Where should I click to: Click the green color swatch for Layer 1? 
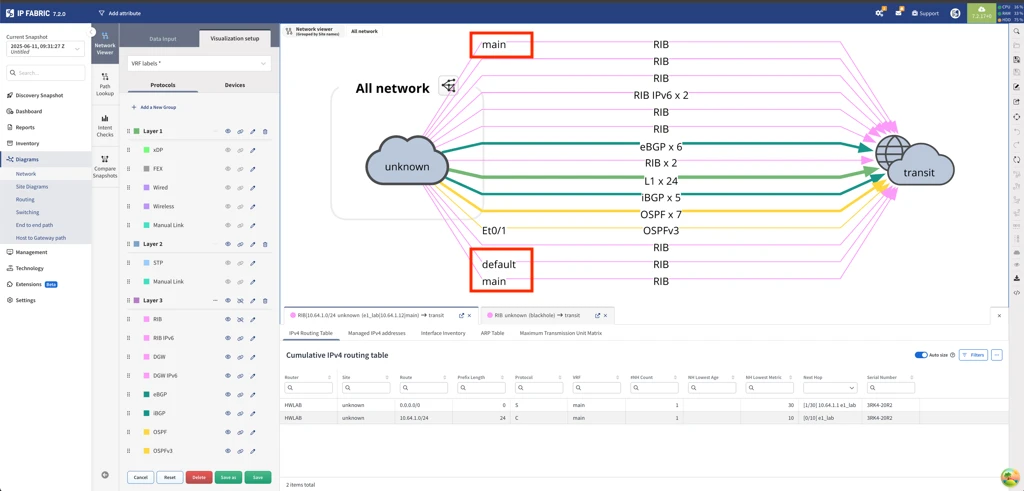pyautogui.click(x=137, y=131)
